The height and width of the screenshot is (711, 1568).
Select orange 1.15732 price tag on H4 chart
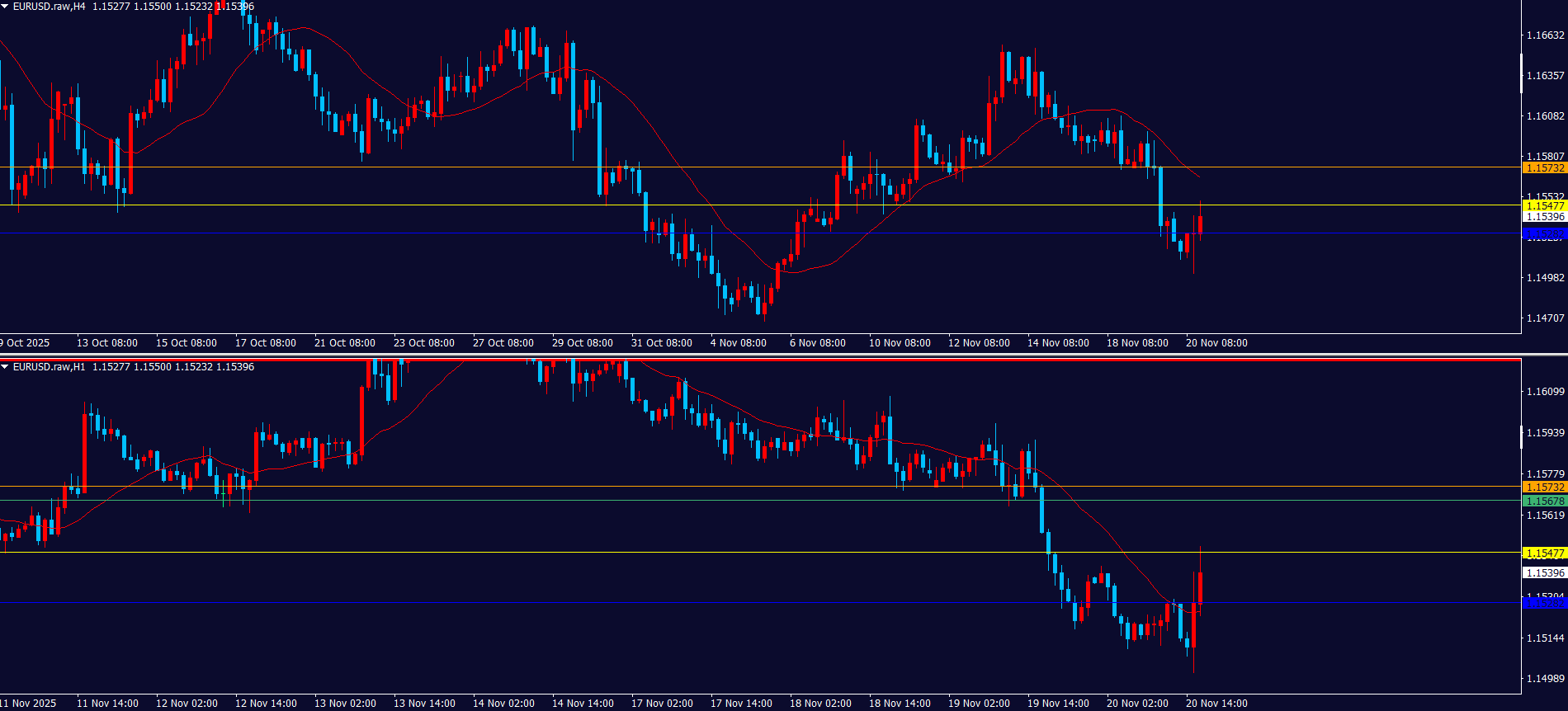pos(1544,168)
